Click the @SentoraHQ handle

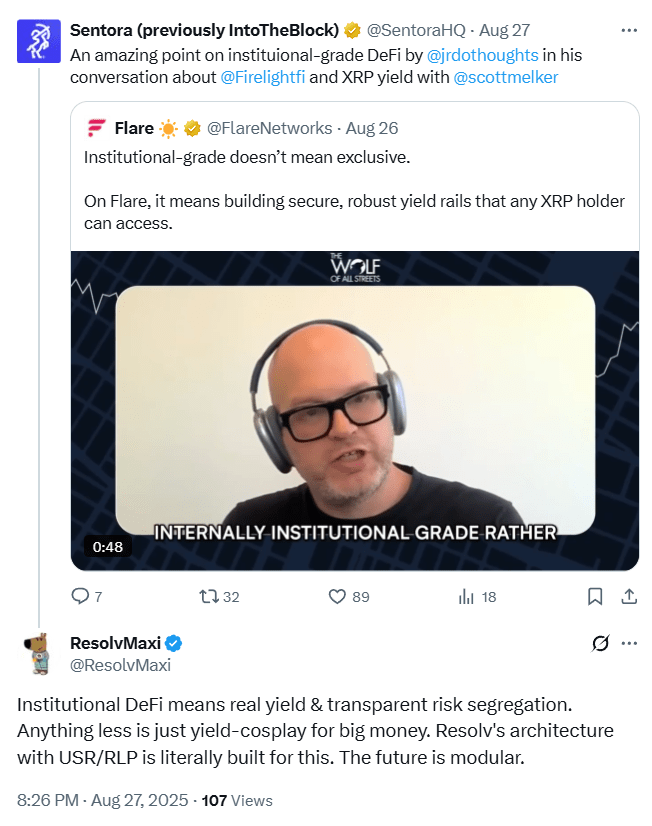416,29
